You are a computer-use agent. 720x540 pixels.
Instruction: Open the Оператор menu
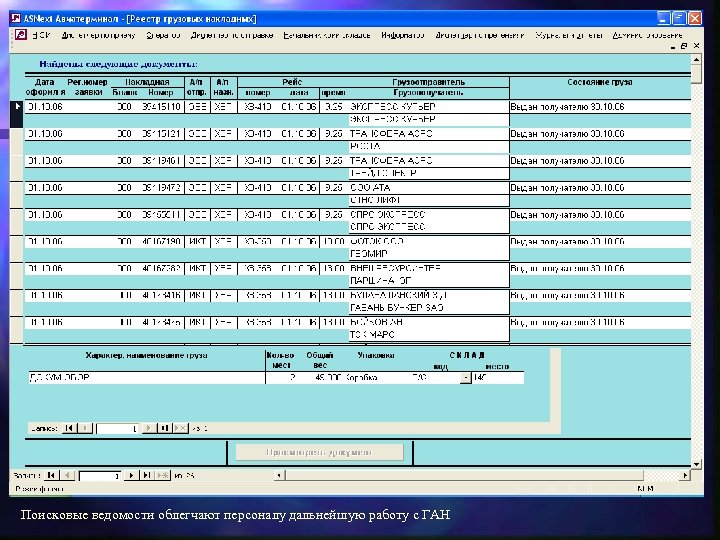163,35
